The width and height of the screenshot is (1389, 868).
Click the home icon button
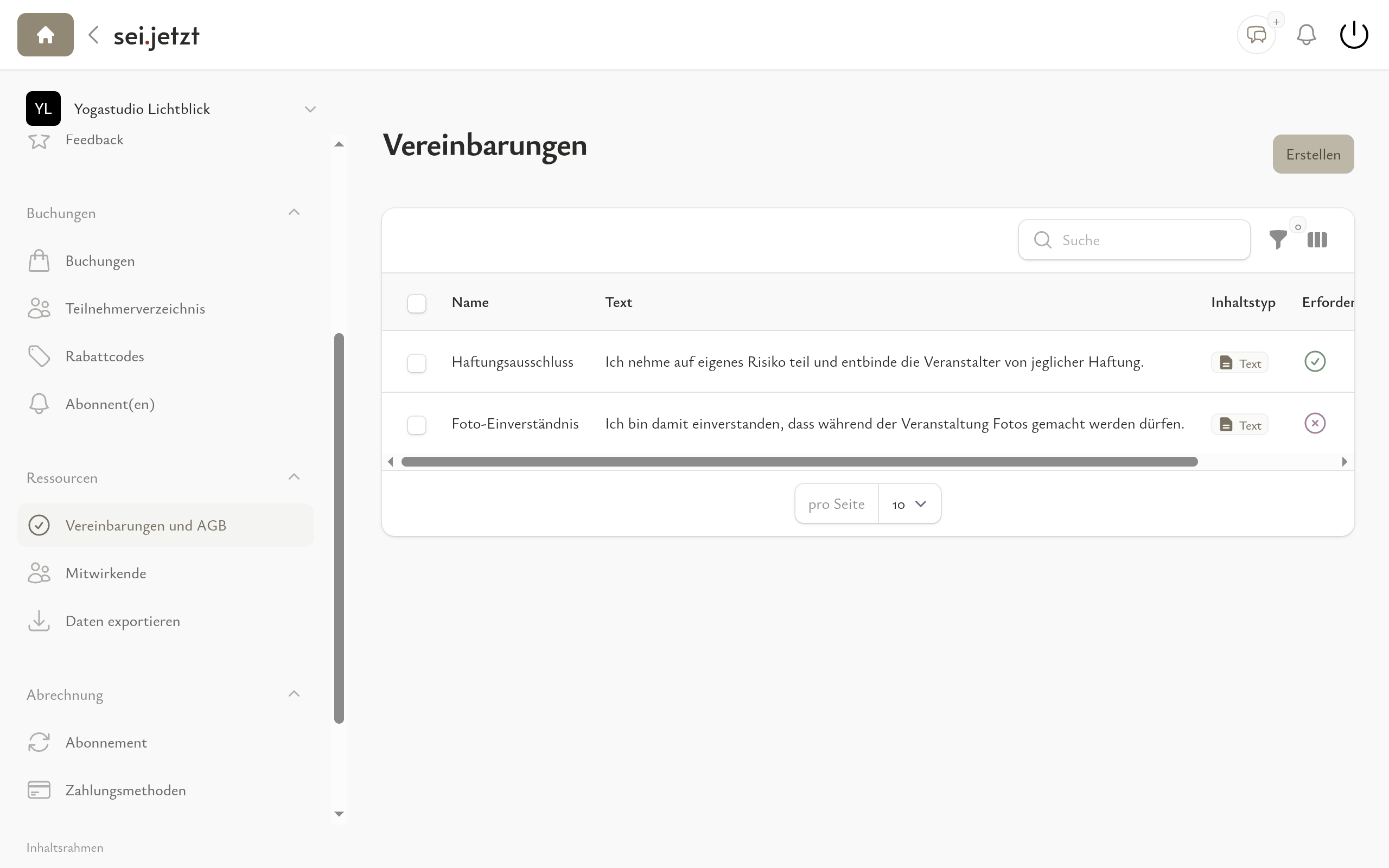46,35
